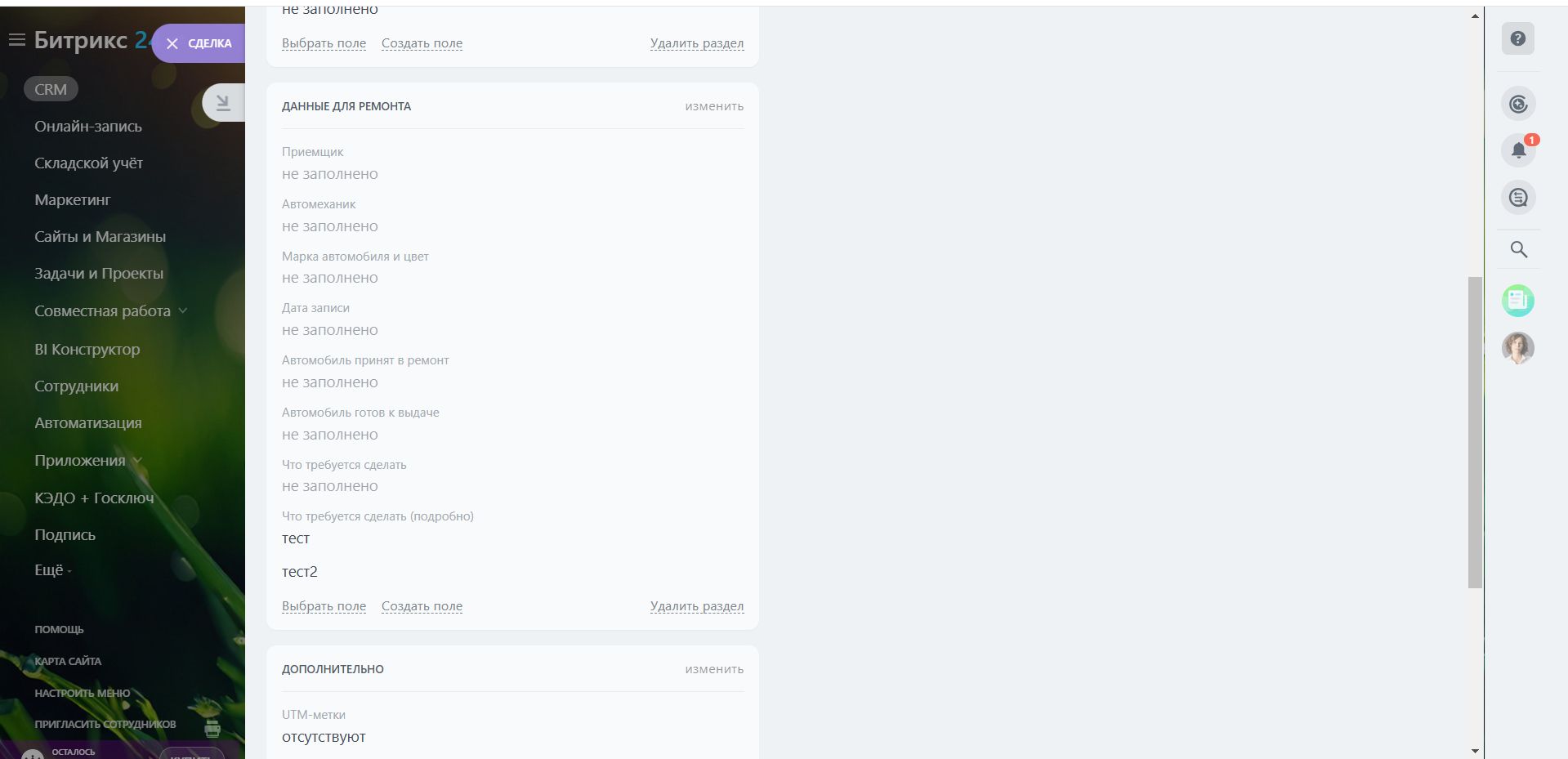
Task: Click Создать поле in ДАННЫЕ ДЛЯ РЕМОНТА section
Action: (422, 606)
